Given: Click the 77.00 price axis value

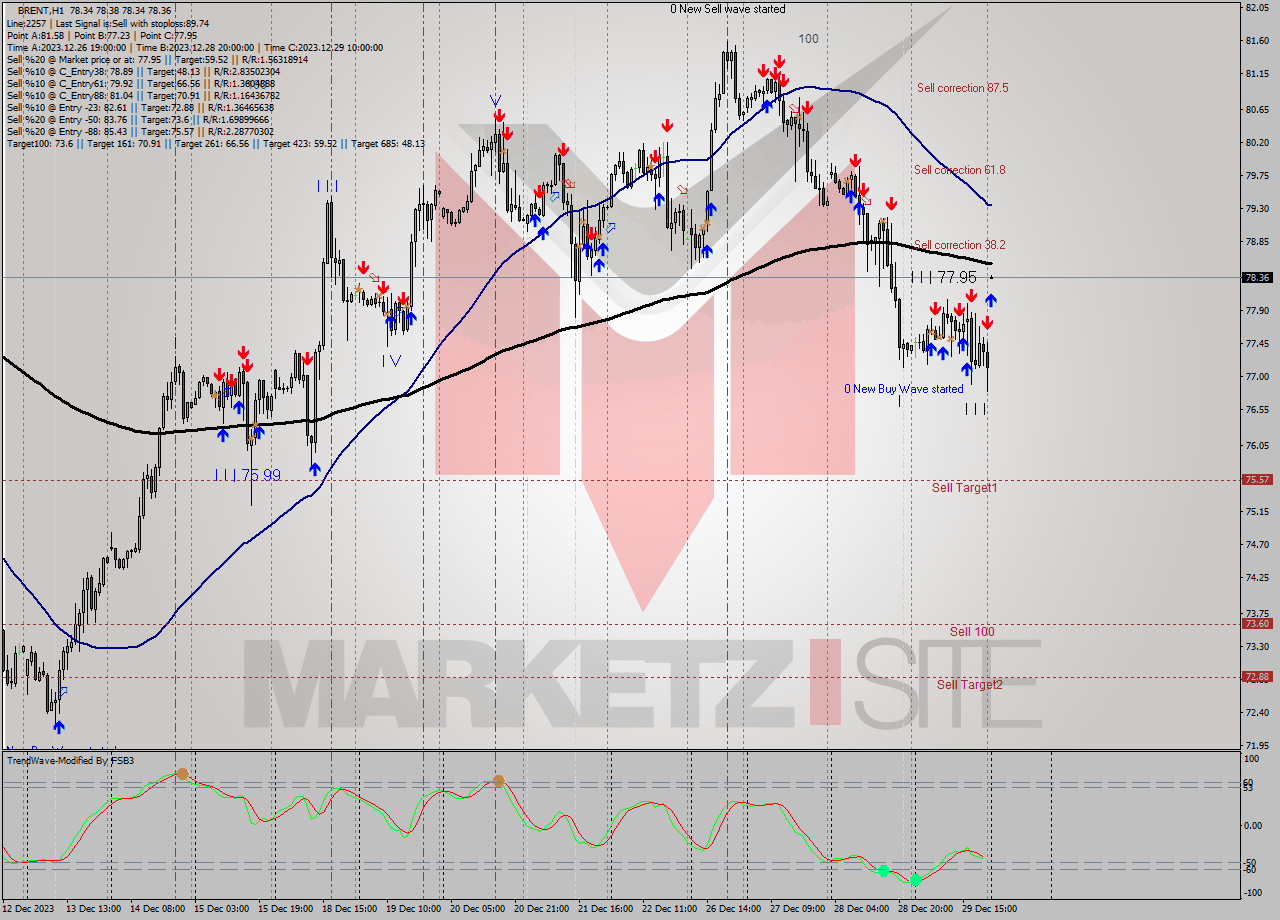Looking at the screenshot, I should point(1257,377).
